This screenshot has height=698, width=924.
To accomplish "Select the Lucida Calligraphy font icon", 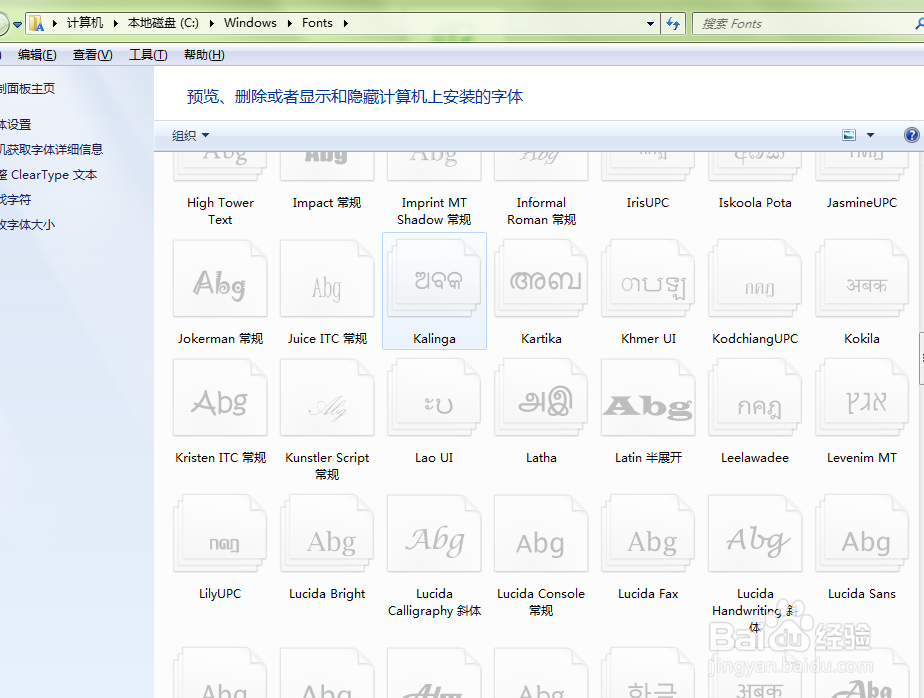I will click(x=434, y=534).
